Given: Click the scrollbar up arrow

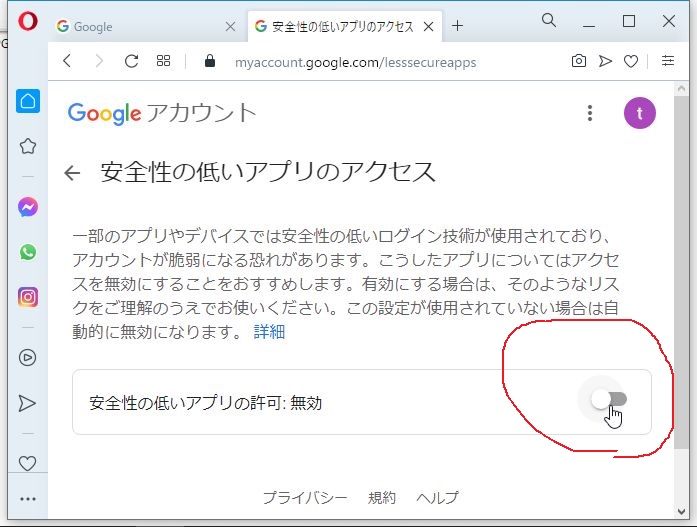Looking at the screenshot, I should 681,88.
